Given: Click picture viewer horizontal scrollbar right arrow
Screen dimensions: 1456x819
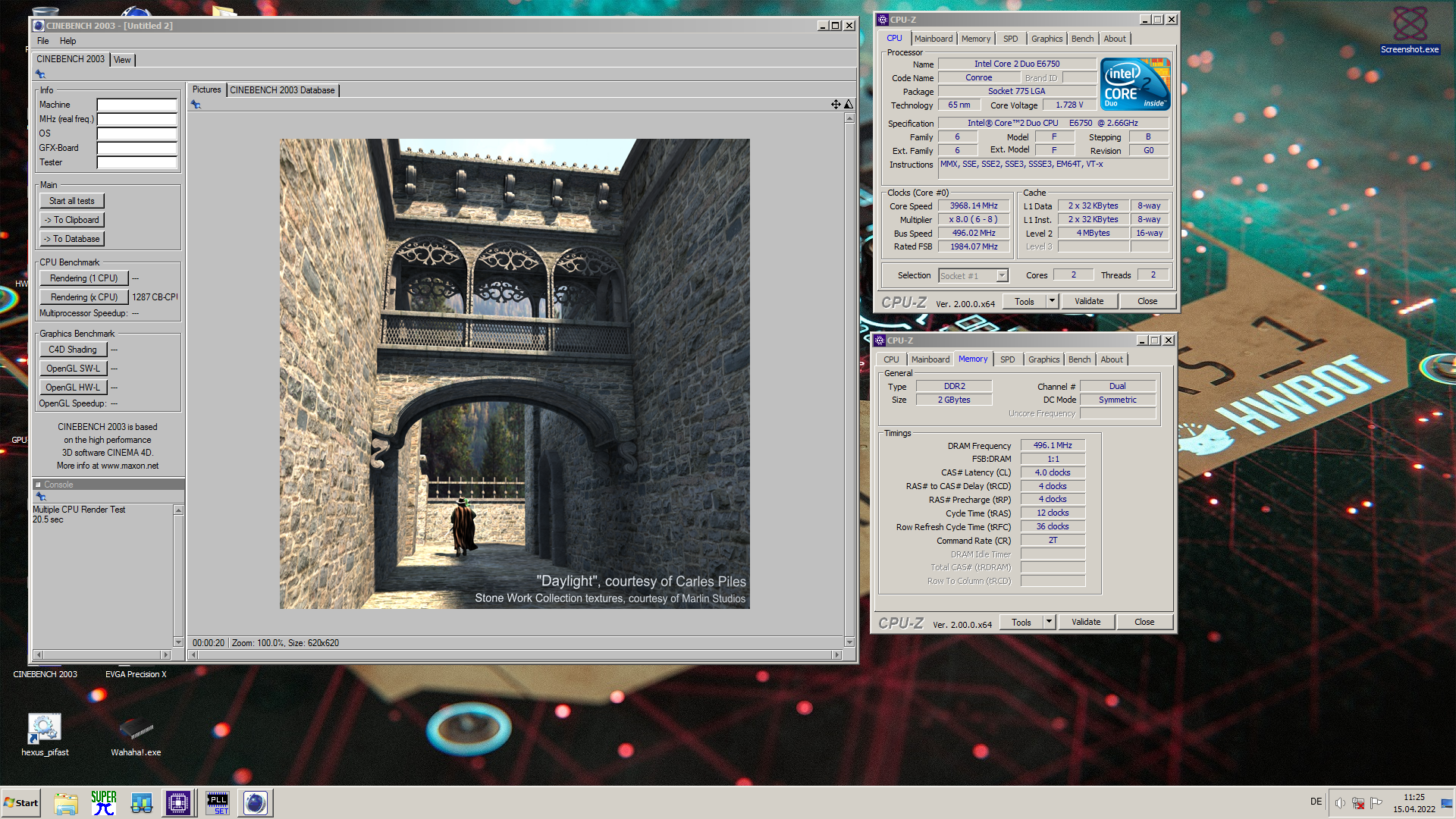Looking at the screenshot, I should (x=837, y=654).
